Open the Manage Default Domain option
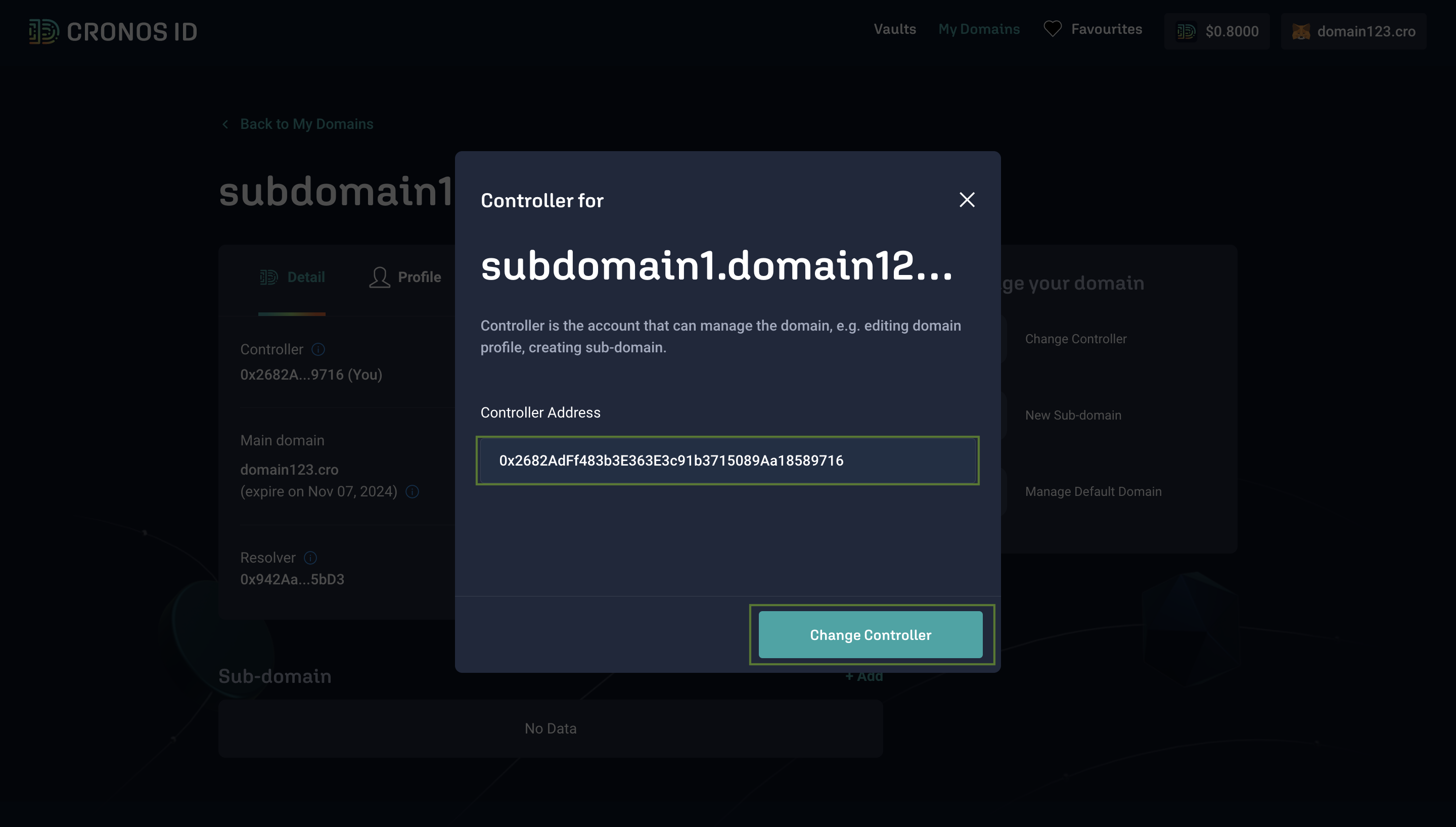 [1093, 491]
